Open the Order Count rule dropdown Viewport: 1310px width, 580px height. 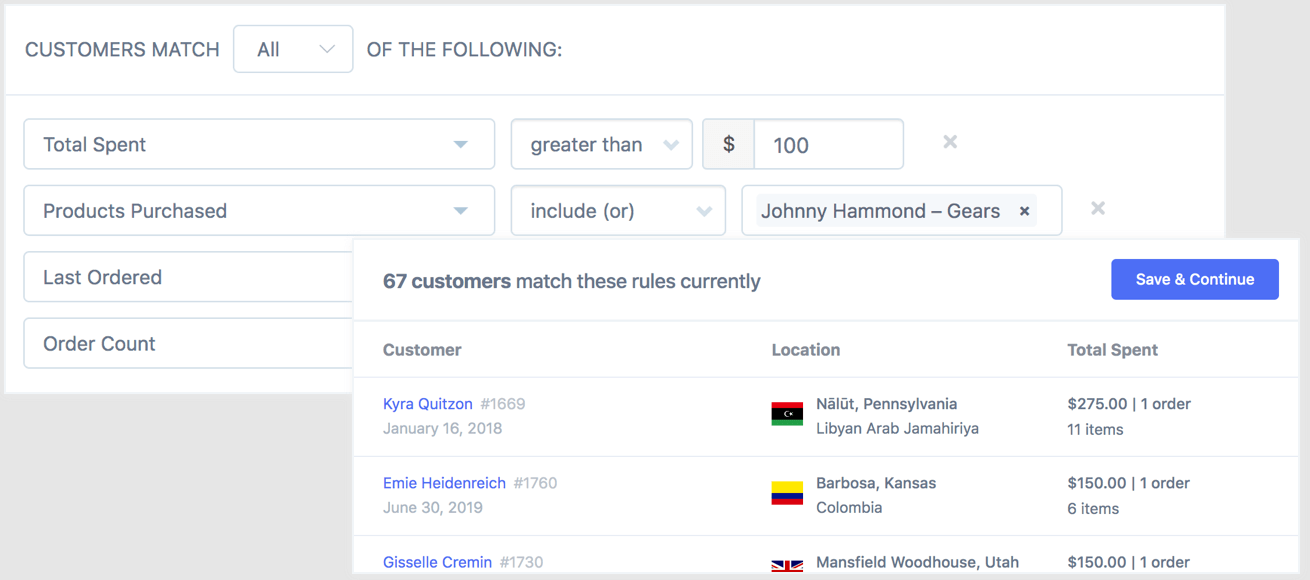point(188,343)
